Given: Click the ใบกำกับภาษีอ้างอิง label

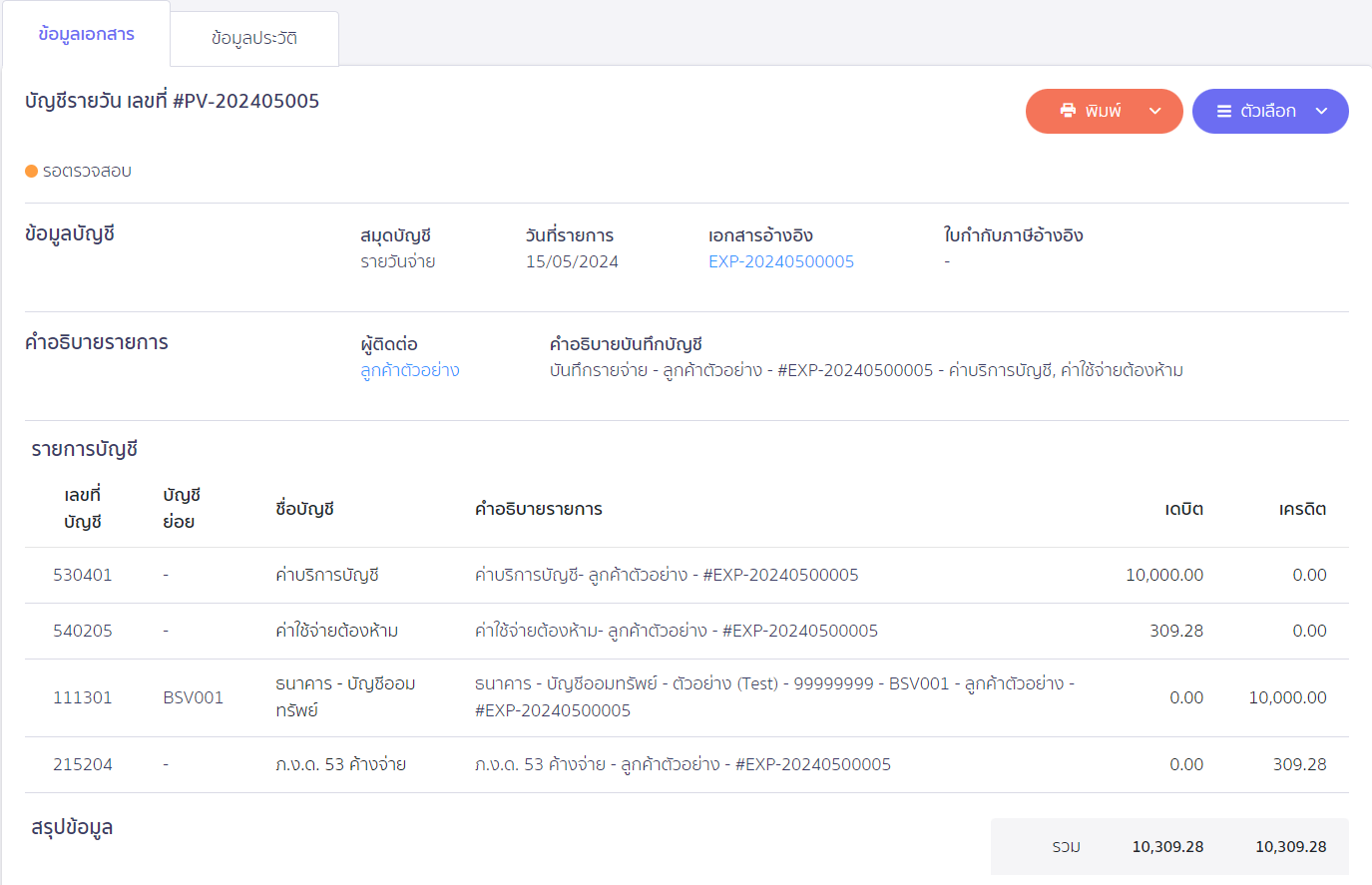Looking at the screenshot, I should pyautogui.click(x=1013, y=235).
